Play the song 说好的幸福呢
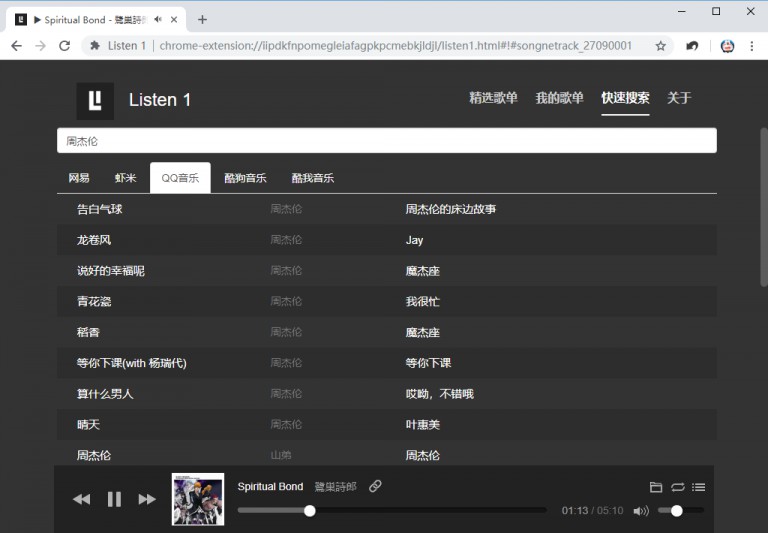 coord(111,271)
